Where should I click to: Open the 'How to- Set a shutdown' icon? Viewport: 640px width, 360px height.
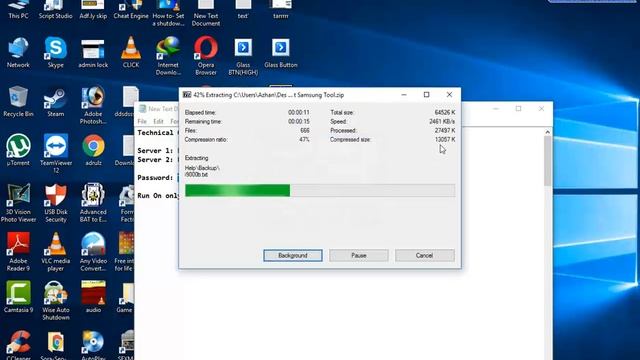coord(168,13)
